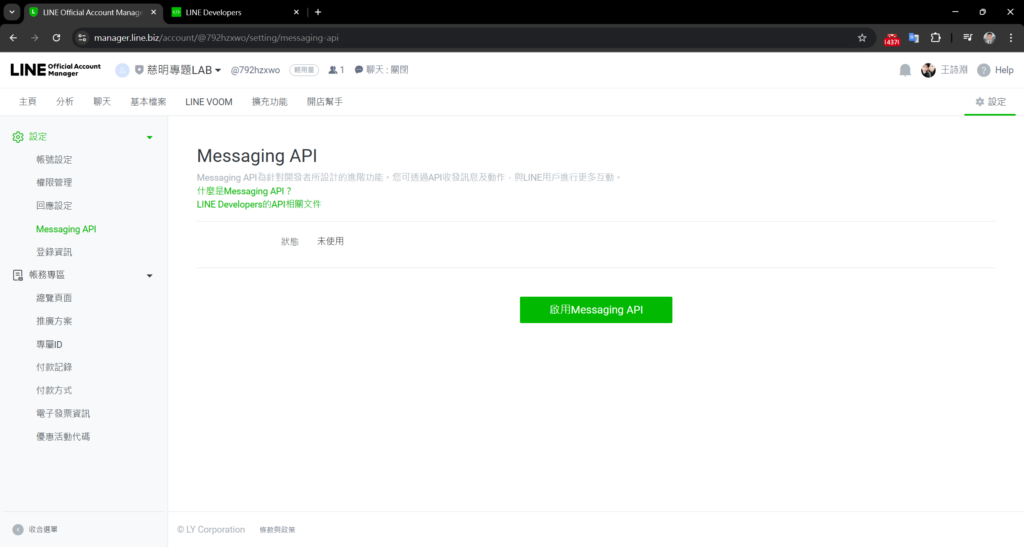
Task: Click the 王詩淵 user profile picture
Action: coord(928,70)
